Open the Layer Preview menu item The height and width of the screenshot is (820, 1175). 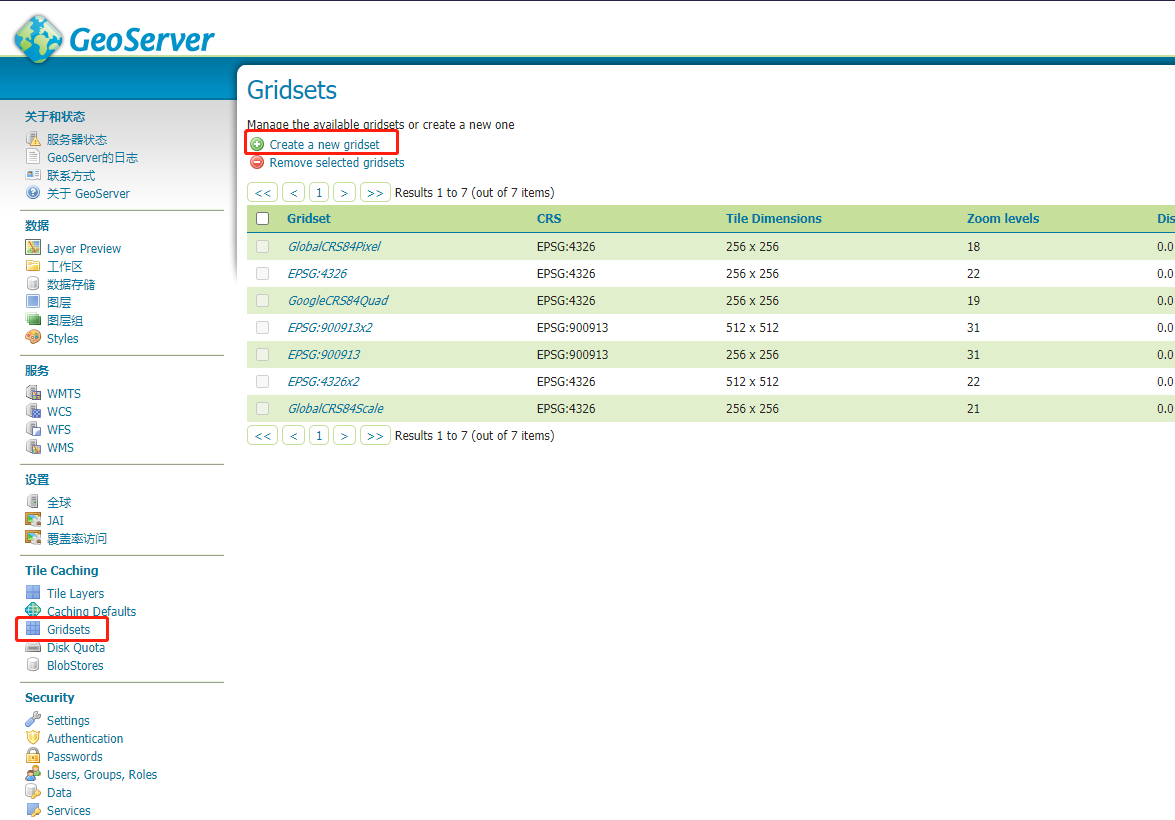pos(84,248)
